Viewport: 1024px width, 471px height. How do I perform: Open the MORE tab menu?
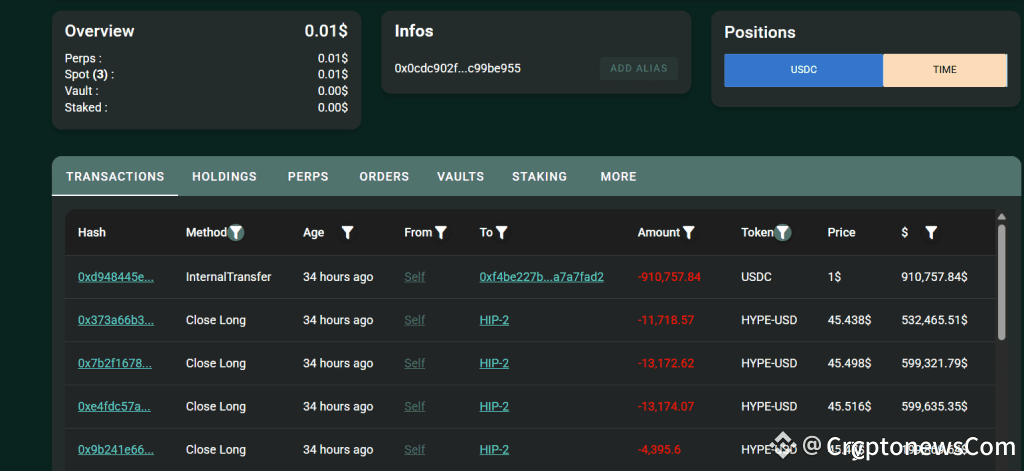[x=618, y=177]
